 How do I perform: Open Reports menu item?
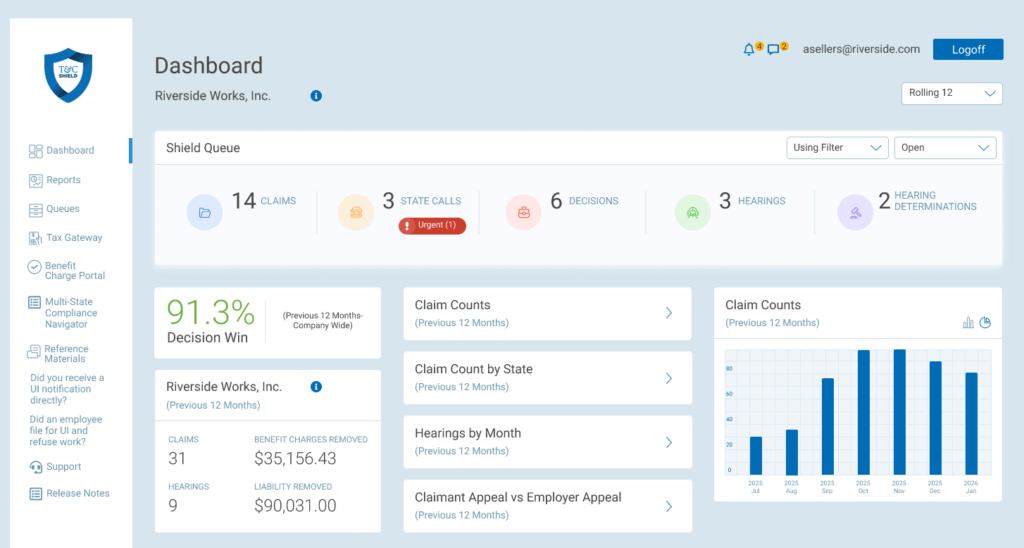click(x=63, y=180)
